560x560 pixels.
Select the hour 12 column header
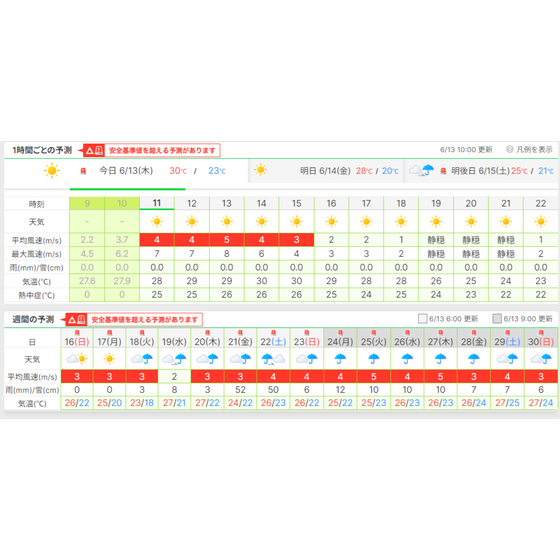[192, 204]
